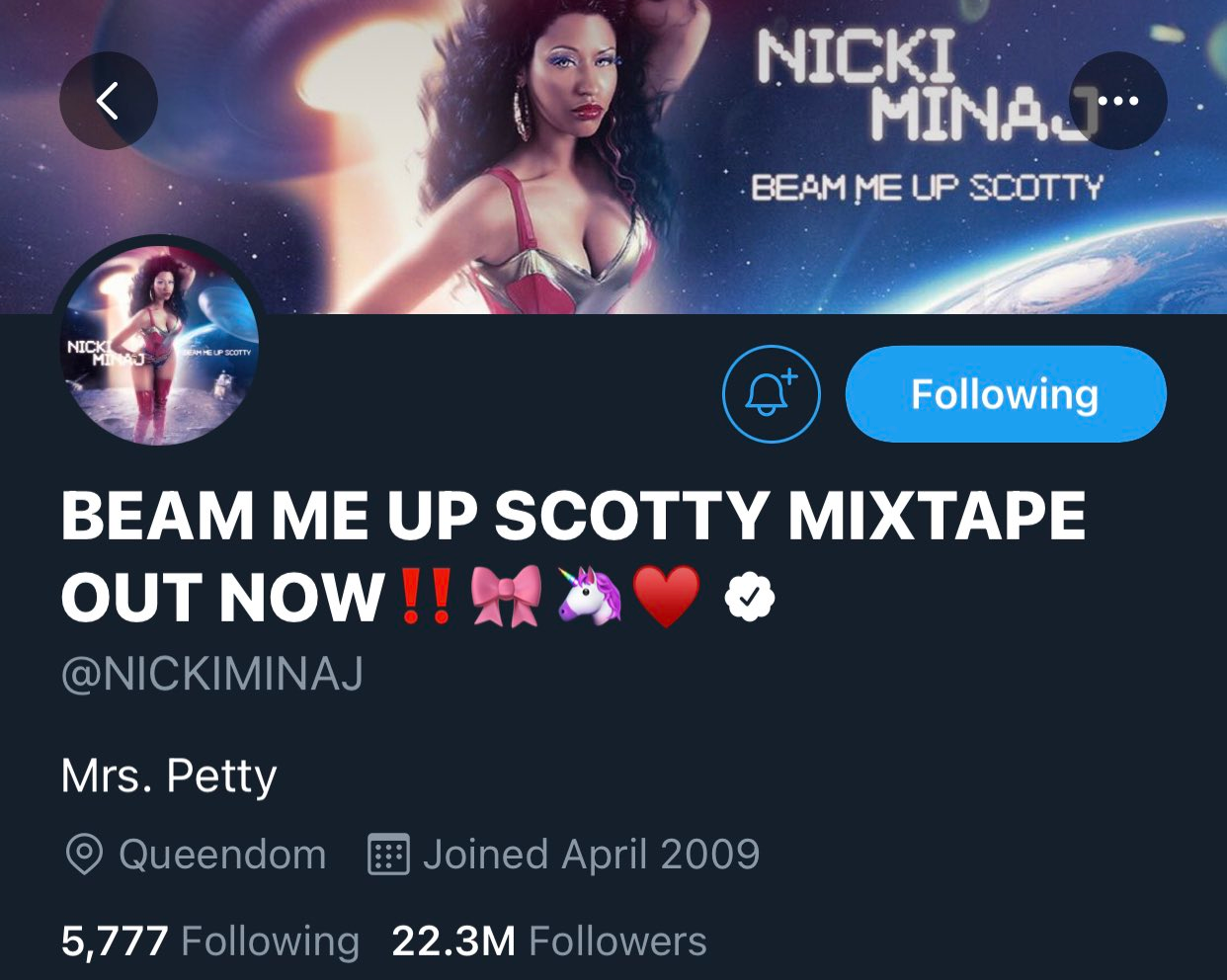Tap the BEAM ME UP SCOTTY MIXTAPE display name
Screen dimensions: 1227x980
click(x=573, y=556)
